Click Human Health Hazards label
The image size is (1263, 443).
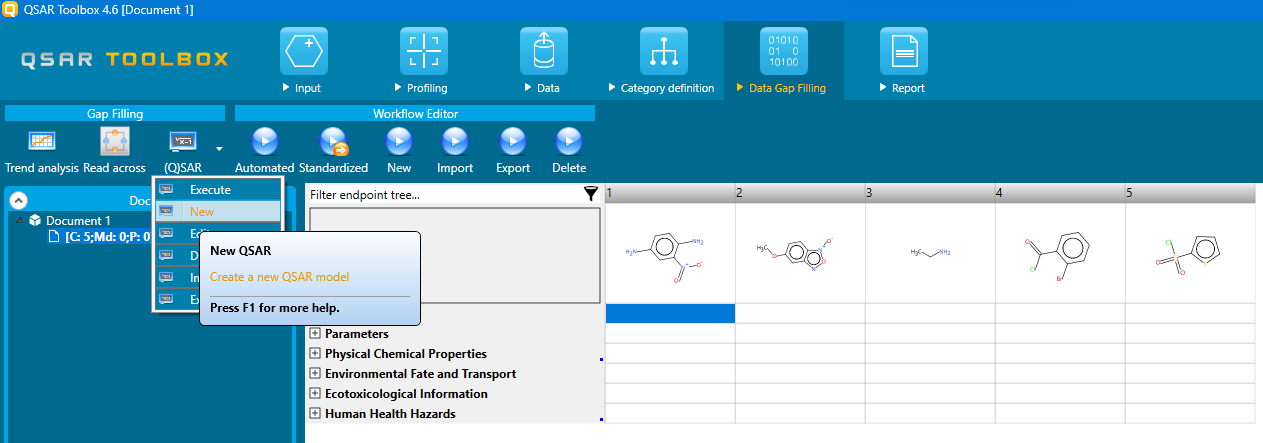[390, 413]
